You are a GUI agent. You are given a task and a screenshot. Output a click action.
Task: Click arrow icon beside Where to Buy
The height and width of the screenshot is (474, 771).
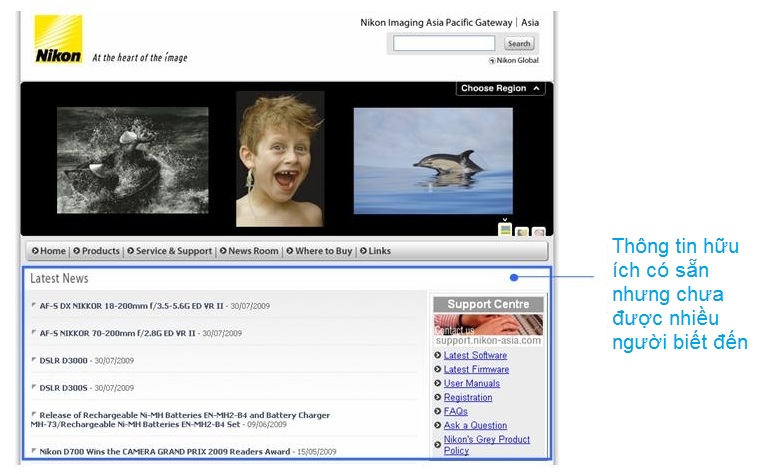click(290, 251)
